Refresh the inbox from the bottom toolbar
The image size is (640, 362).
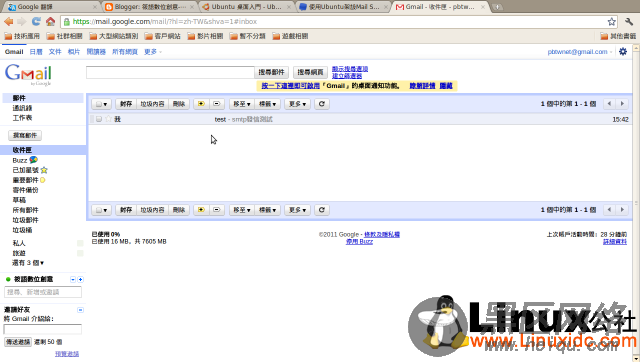tap(322, 210)
